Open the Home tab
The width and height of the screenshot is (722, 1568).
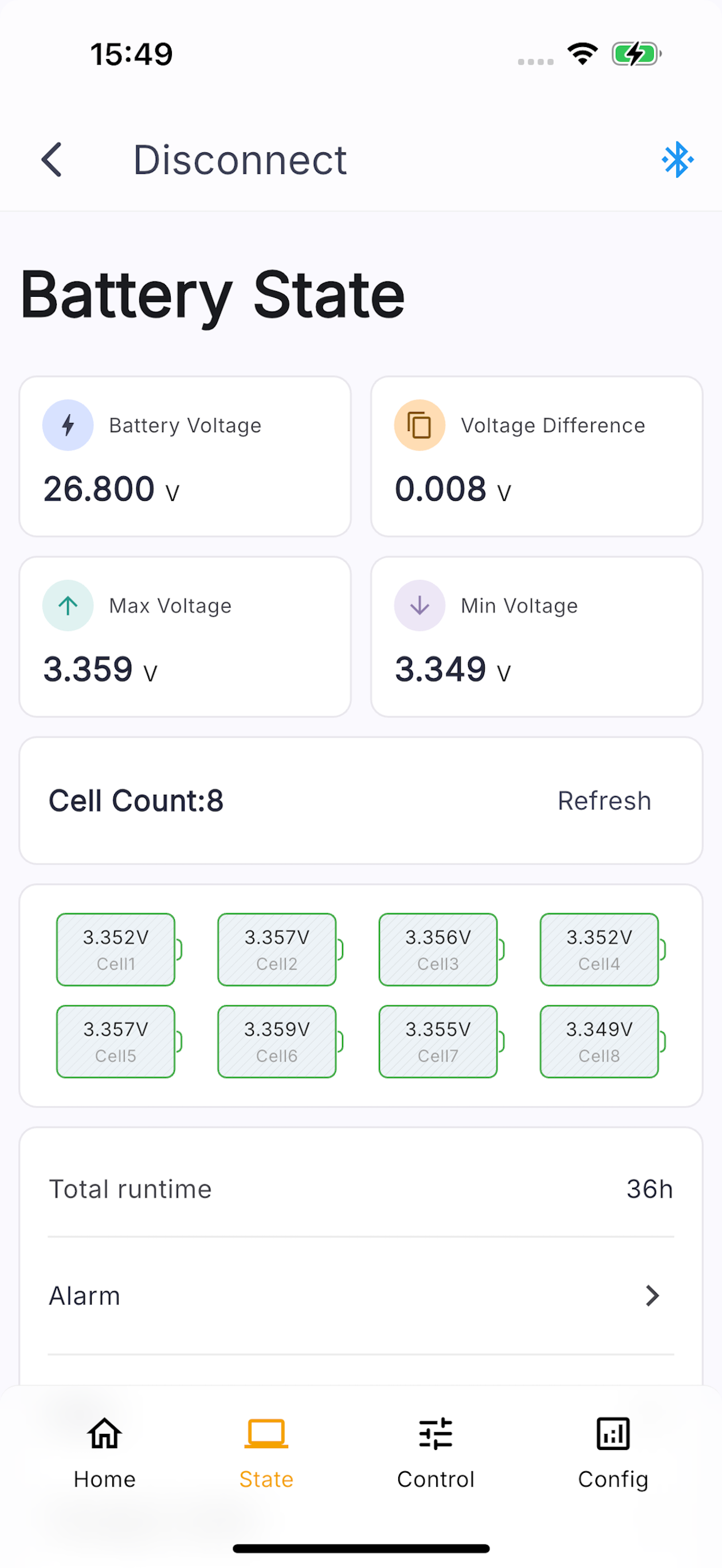[105, 1452]
